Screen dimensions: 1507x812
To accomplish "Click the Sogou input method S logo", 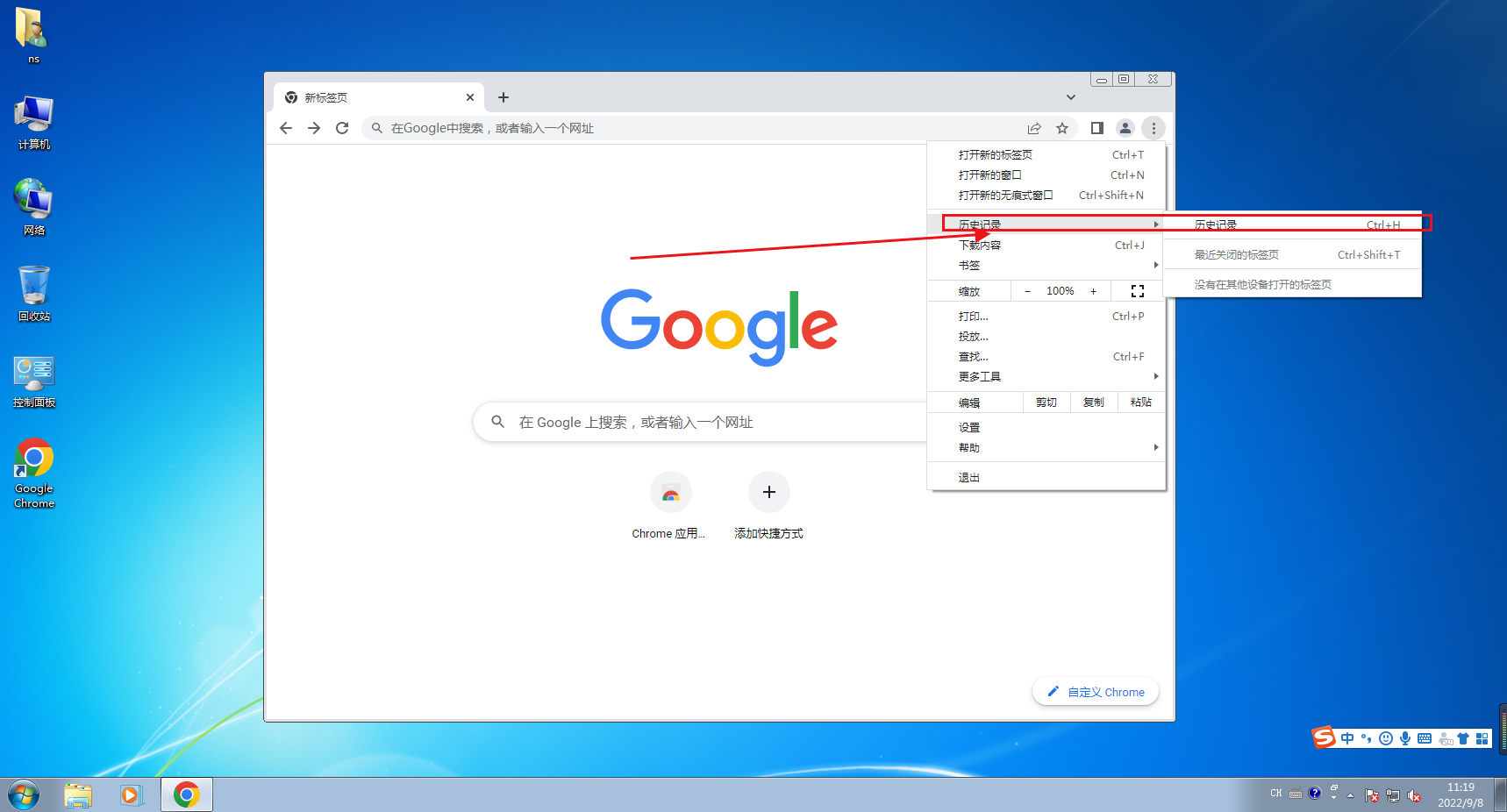I will point(1324,737).
